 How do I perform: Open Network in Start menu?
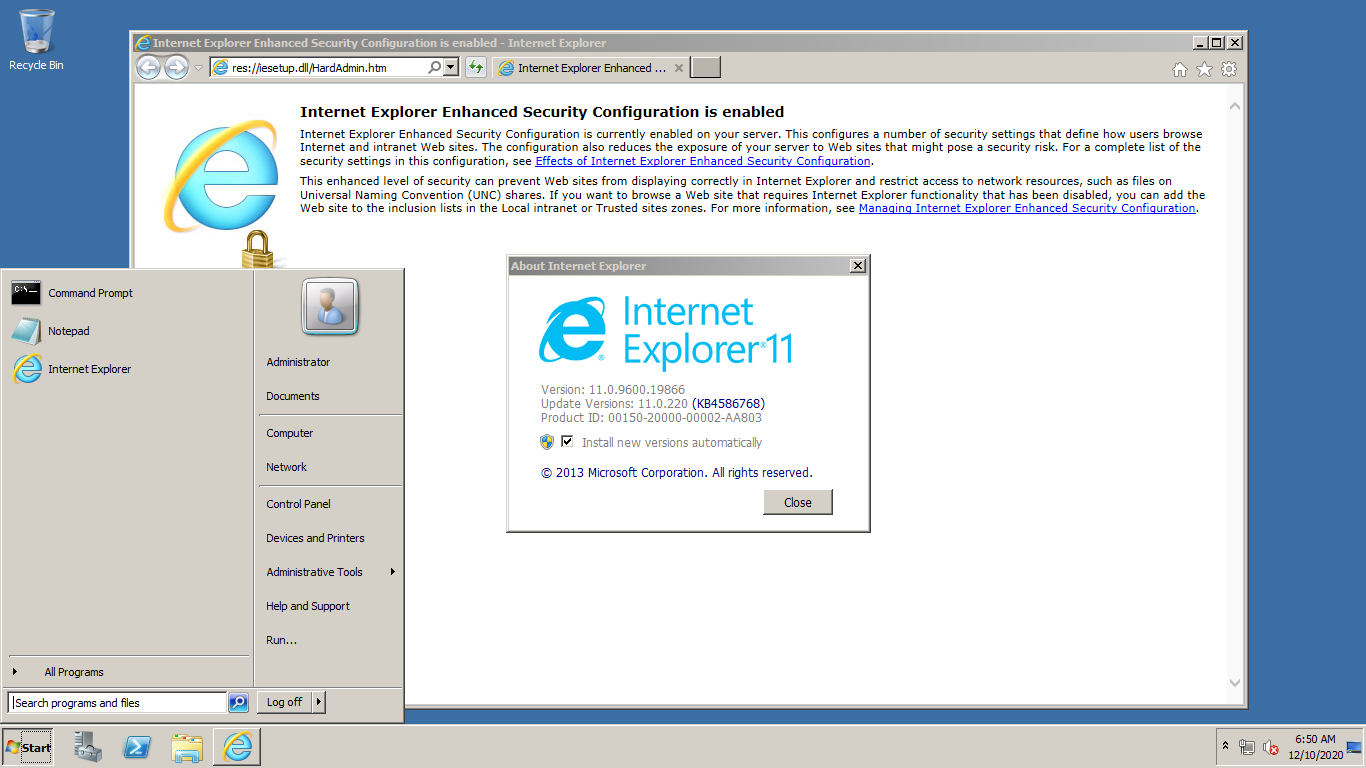[x=329, y=467]
